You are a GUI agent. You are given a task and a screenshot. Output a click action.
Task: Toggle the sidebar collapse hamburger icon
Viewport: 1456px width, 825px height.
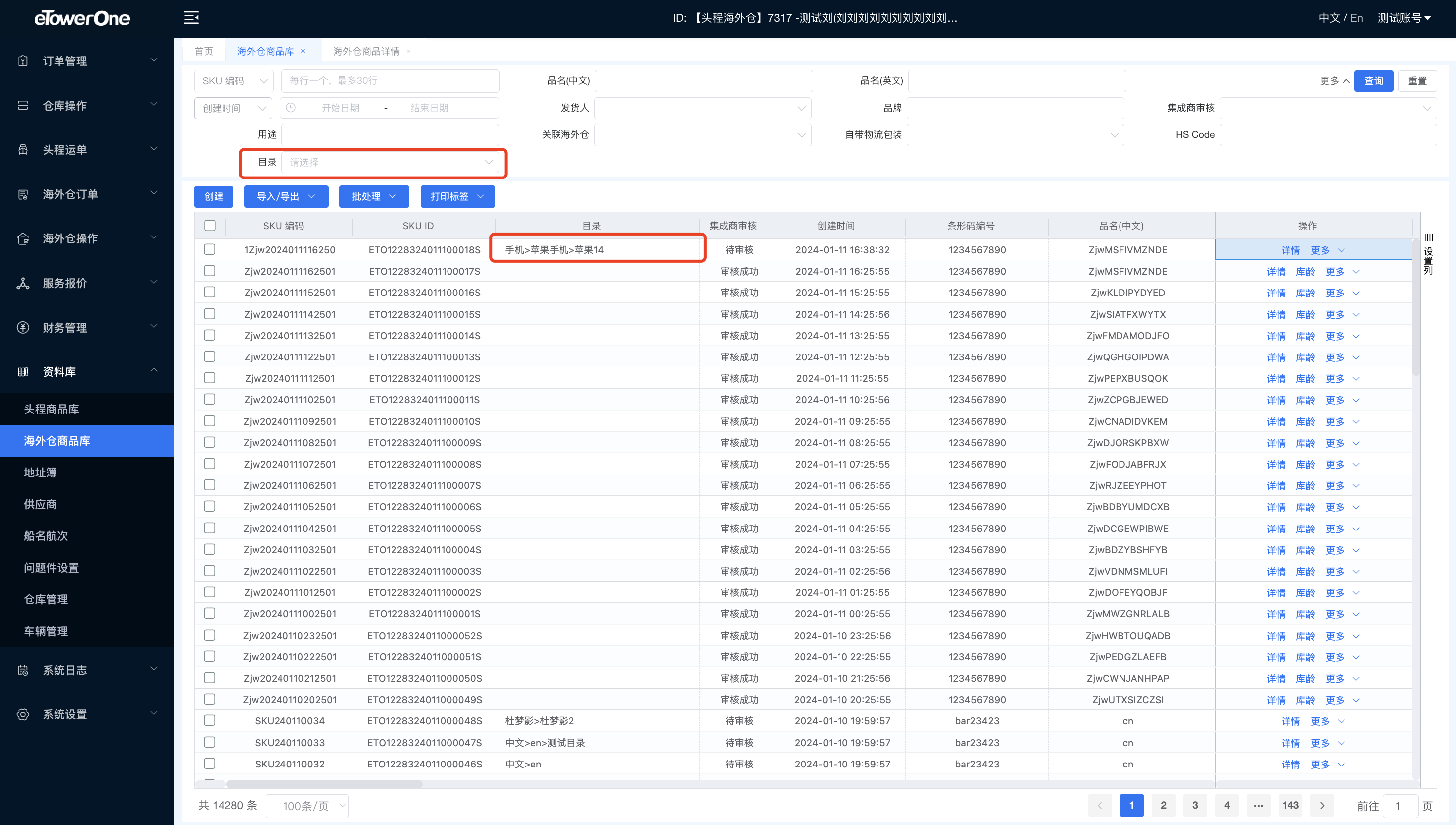tap(191, 18)
